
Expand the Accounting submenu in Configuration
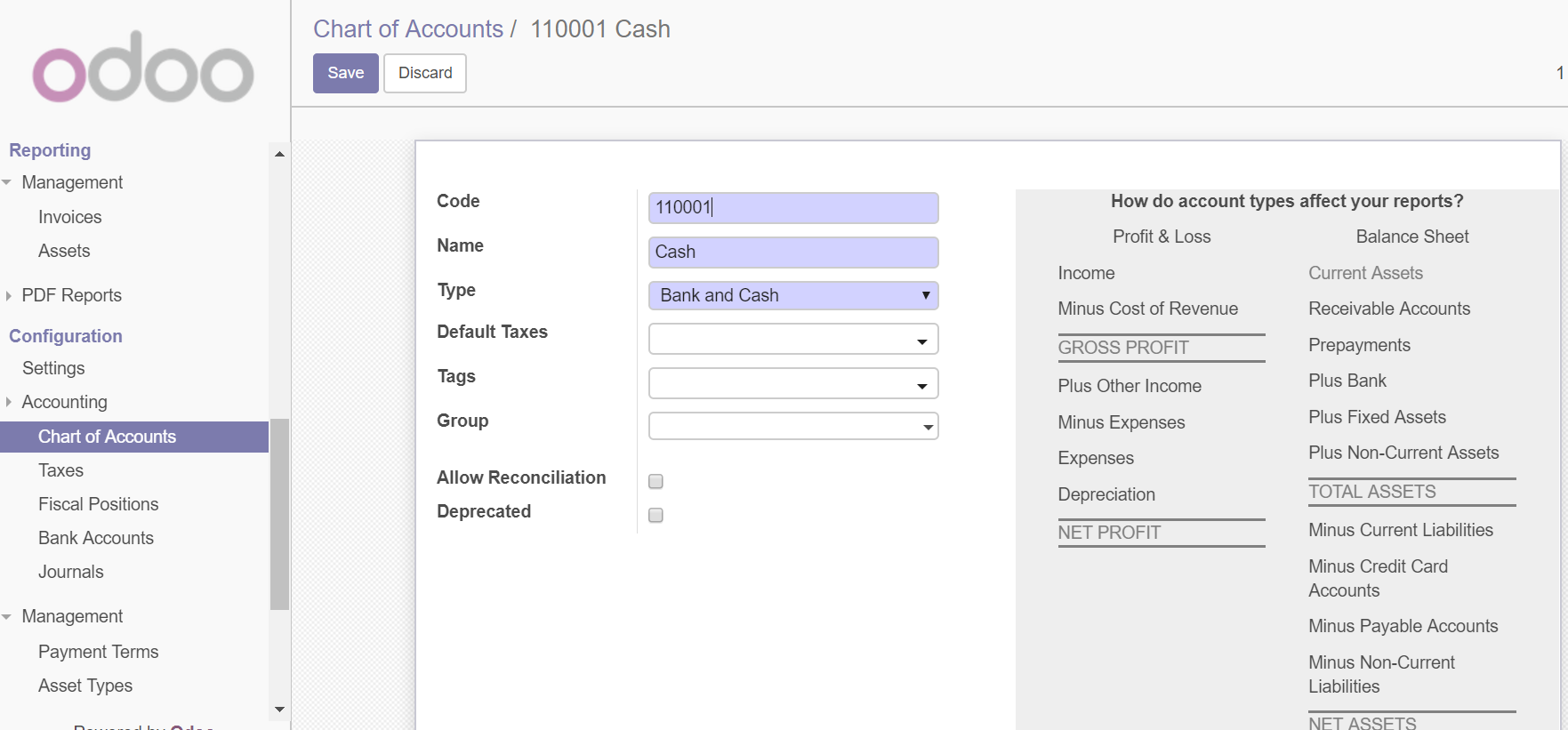pyautogui.click(x=64, y=402)
